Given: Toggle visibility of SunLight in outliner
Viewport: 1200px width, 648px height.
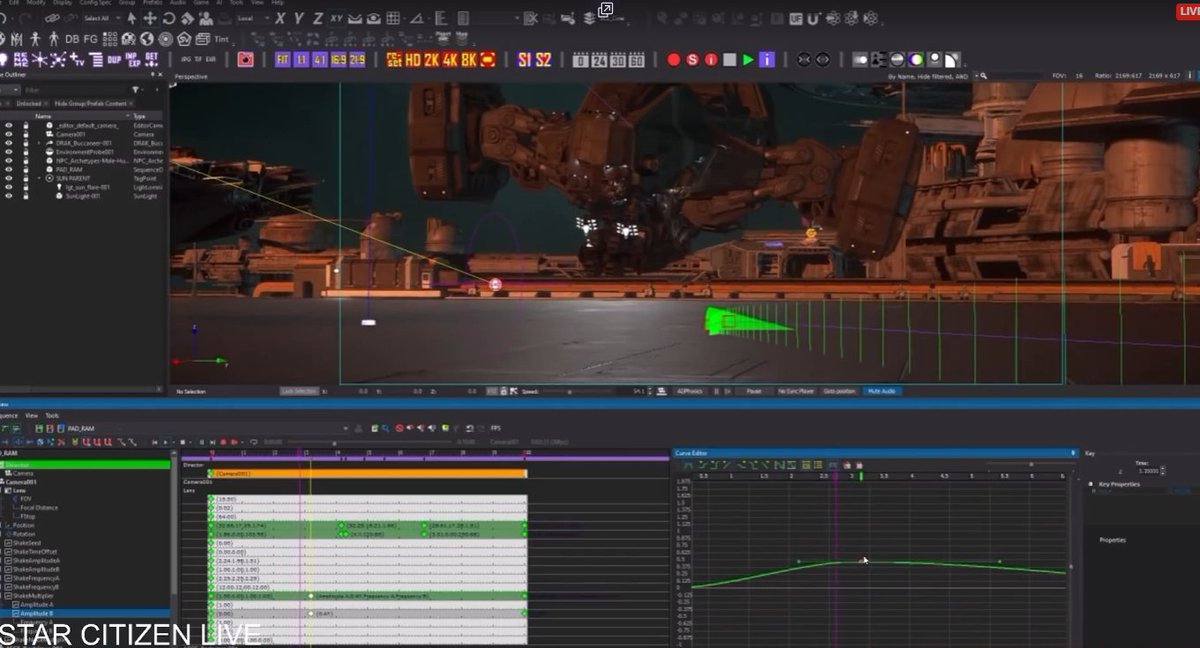Looking at the screenshot, I should 8,196.
